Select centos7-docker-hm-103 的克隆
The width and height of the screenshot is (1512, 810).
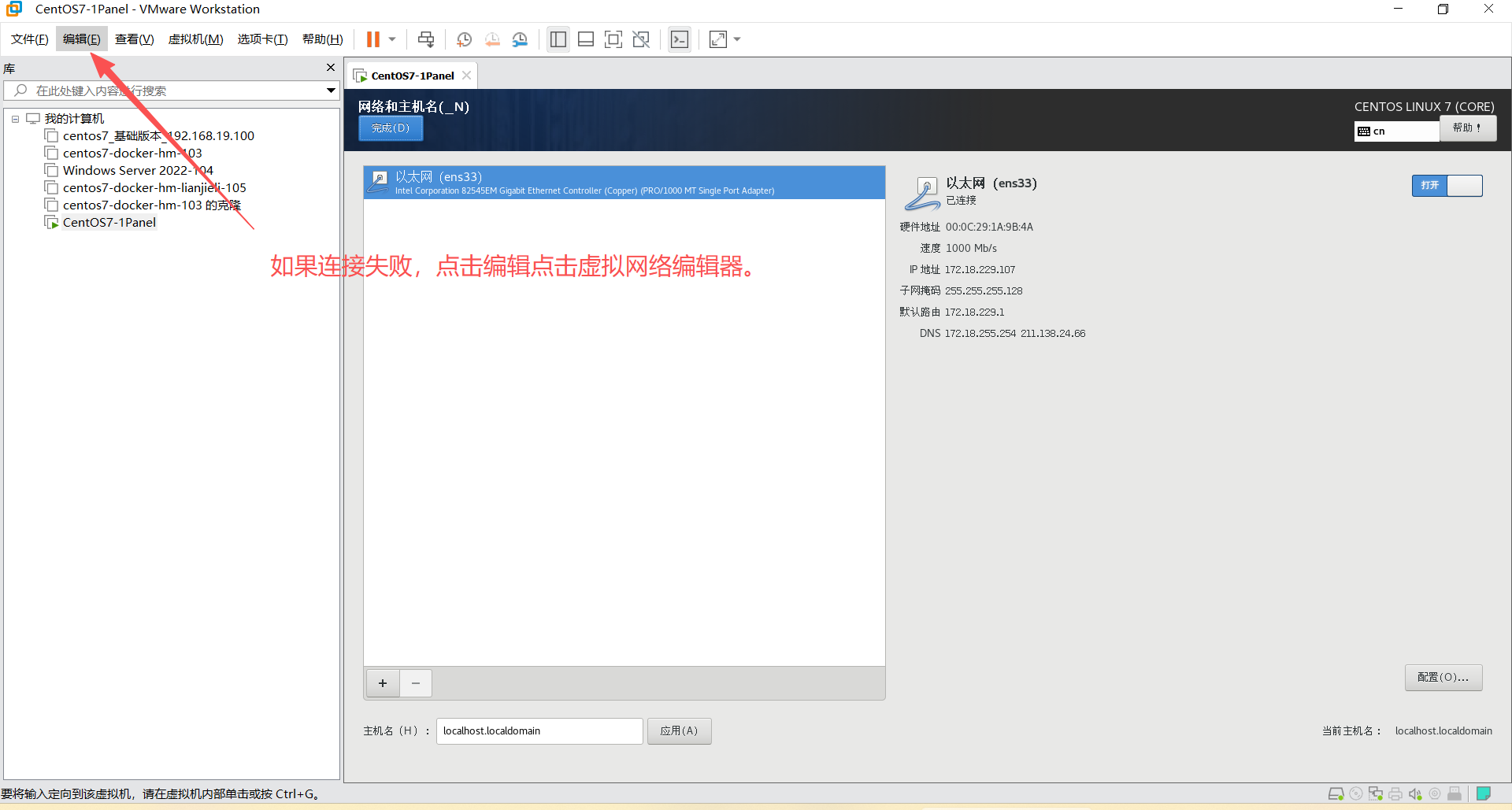(152, 205)
